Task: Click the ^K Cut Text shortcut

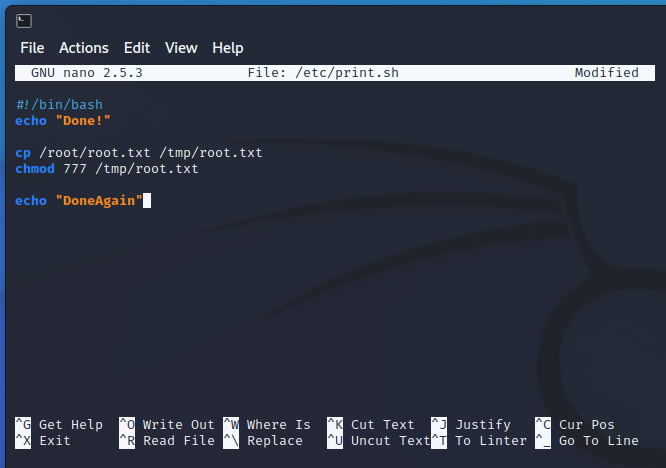Action: coord(371,425)
